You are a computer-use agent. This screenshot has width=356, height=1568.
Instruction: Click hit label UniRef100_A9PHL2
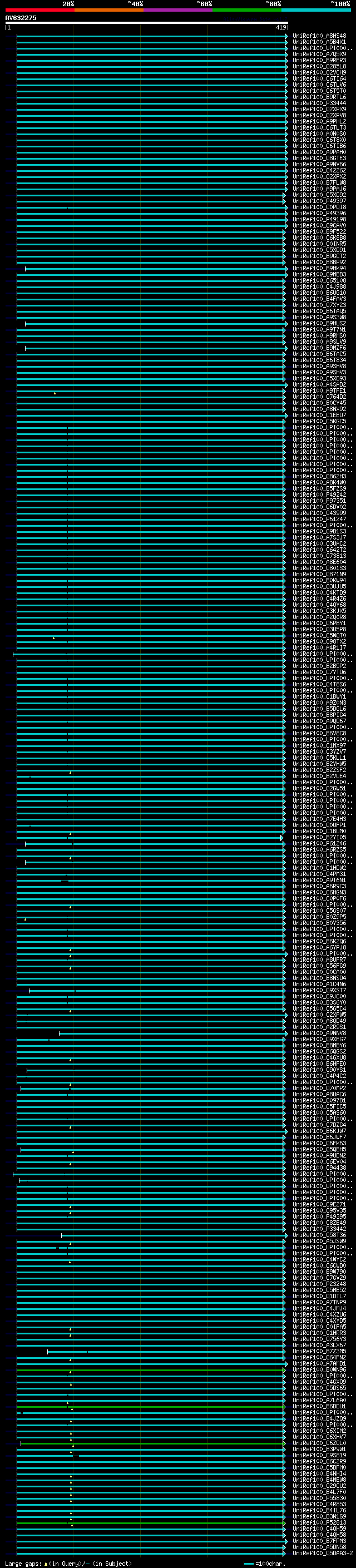(319, 121)
